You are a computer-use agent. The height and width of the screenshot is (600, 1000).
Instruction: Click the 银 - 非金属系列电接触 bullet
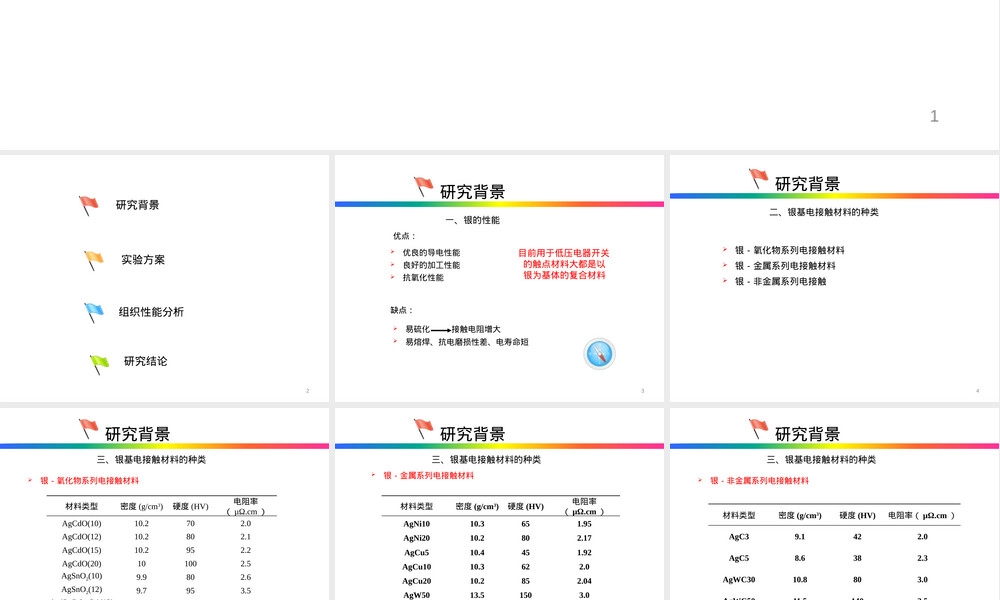(x=781, y=281)
